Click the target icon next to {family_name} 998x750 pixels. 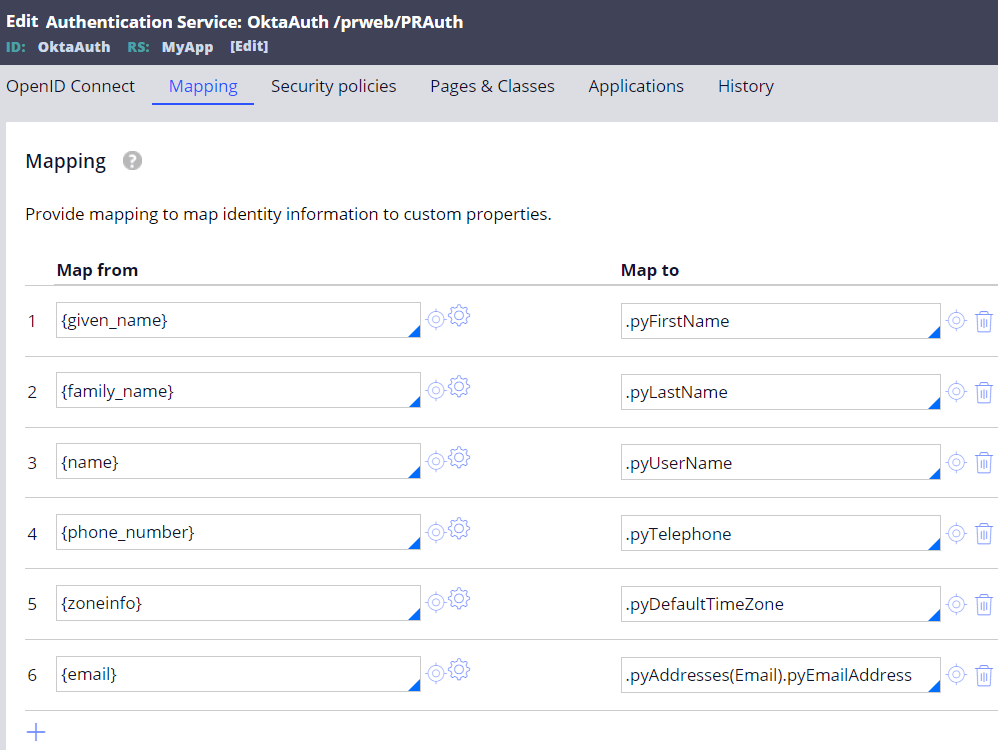click(436, 390)
